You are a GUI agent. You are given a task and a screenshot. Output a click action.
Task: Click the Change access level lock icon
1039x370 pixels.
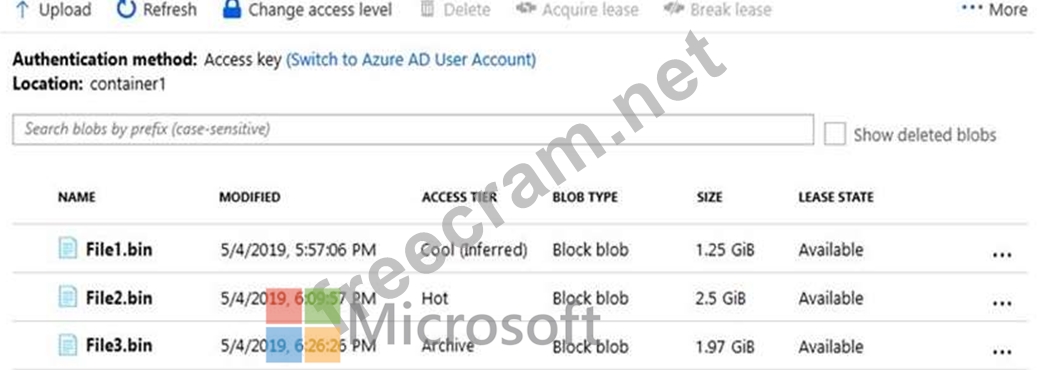pos(232,9)
